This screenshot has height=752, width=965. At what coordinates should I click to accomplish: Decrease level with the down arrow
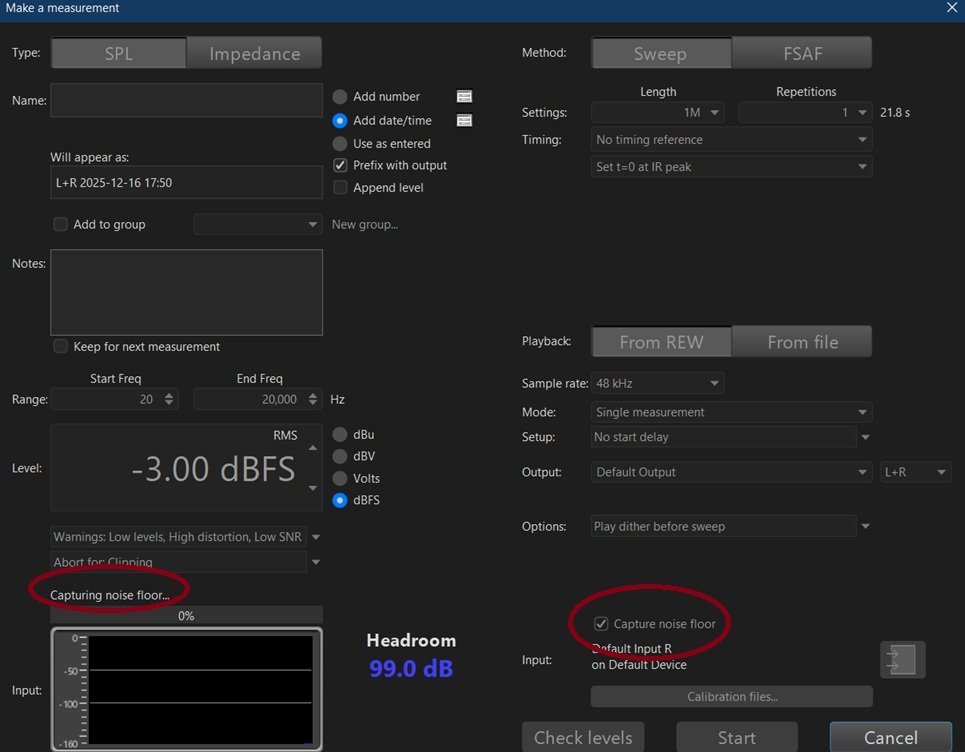tap(313, 488)
